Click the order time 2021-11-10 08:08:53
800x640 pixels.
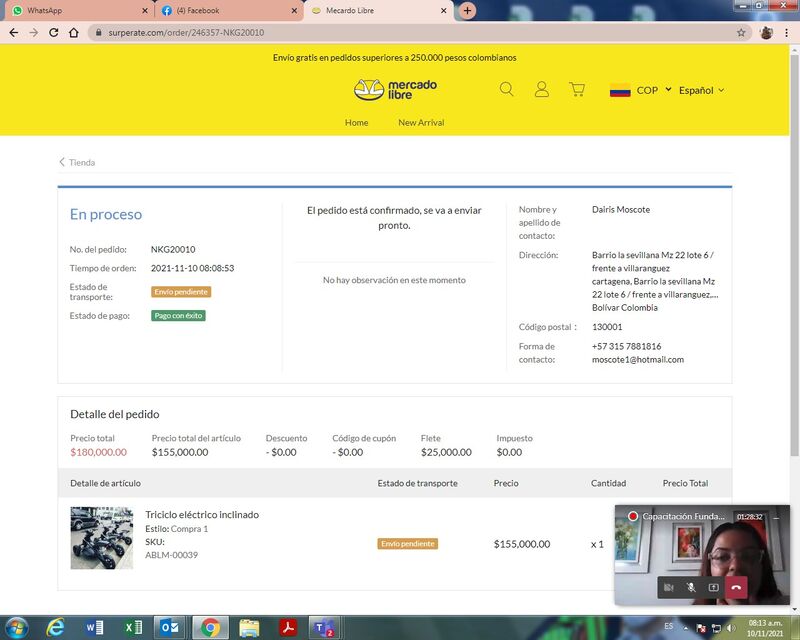tap(192, 268)
